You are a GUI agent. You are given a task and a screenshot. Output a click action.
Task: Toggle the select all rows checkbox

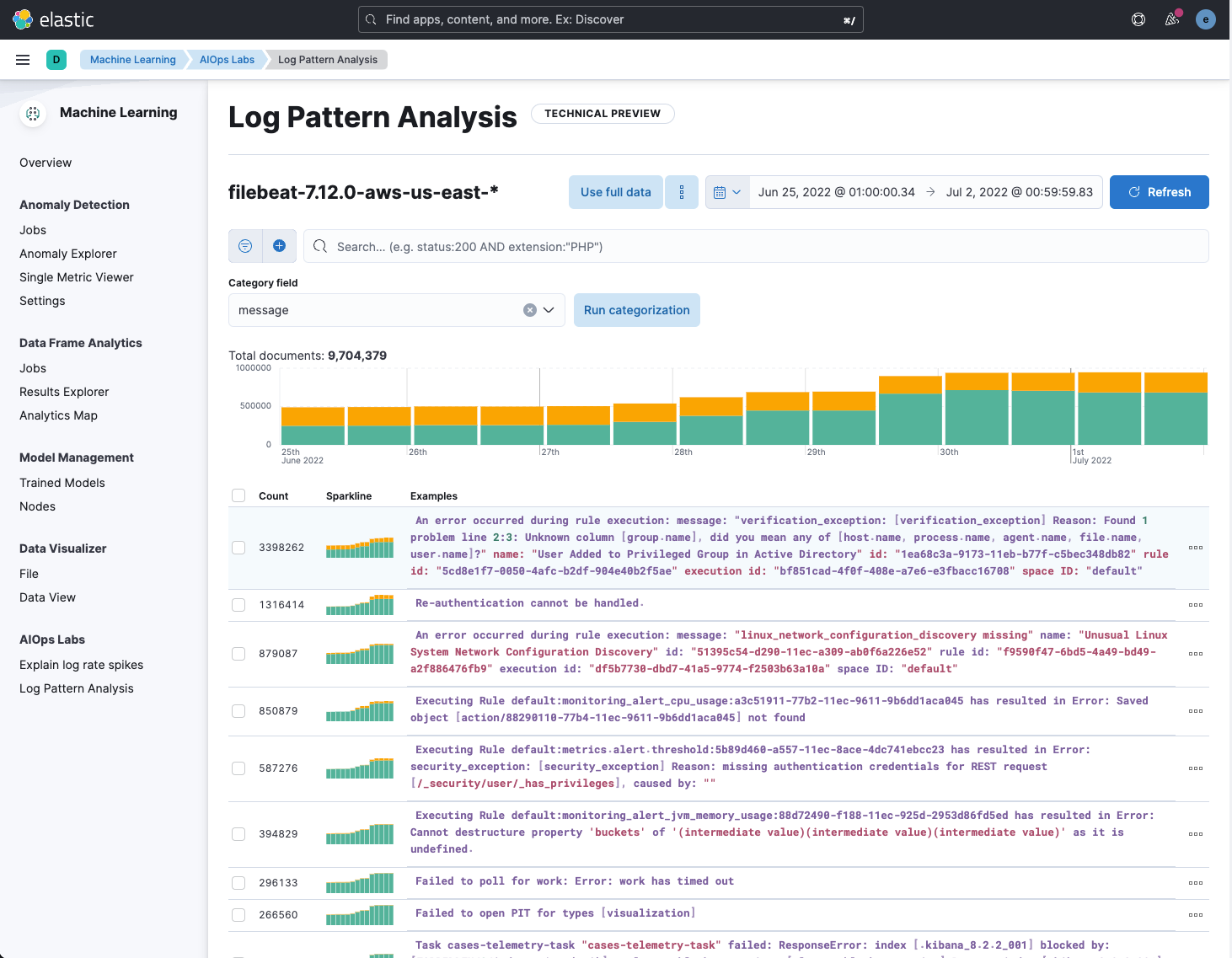(238, 495)
